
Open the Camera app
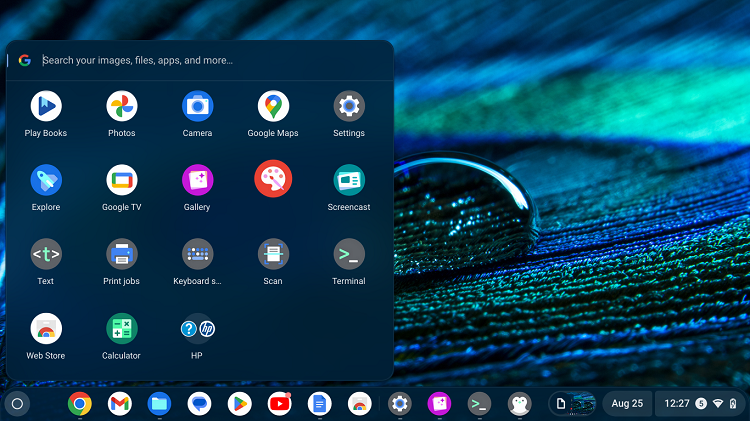tap(197, 106)
